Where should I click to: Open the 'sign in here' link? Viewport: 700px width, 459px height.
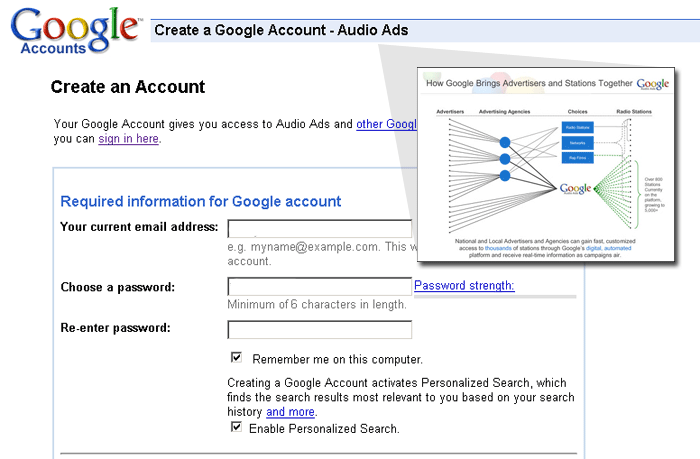pyautogui.click(x=129, y=139)
